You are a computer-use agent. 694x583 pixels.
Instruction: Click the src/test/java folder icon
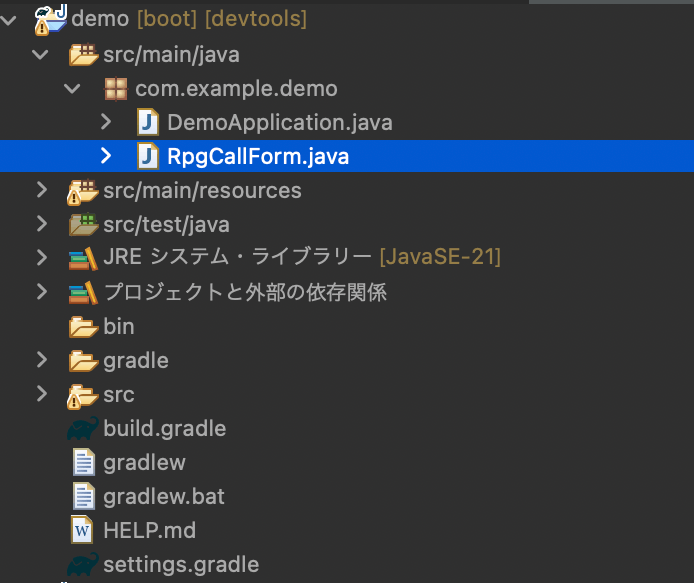83,224
